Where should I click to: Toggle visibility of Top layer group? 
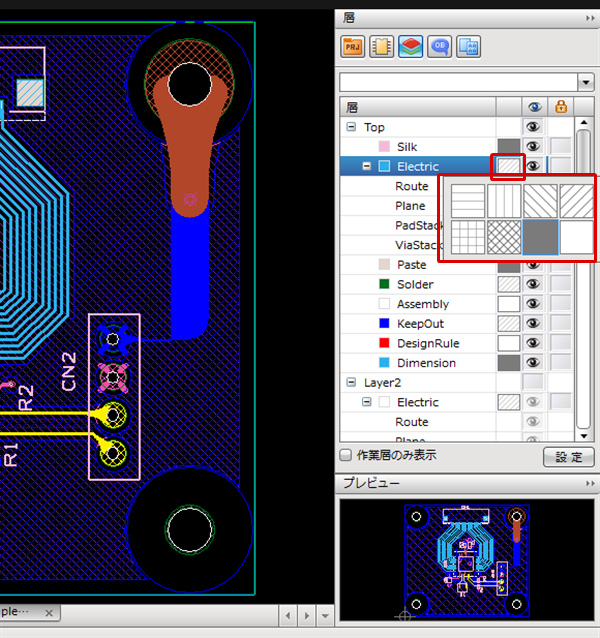point(533,127)
